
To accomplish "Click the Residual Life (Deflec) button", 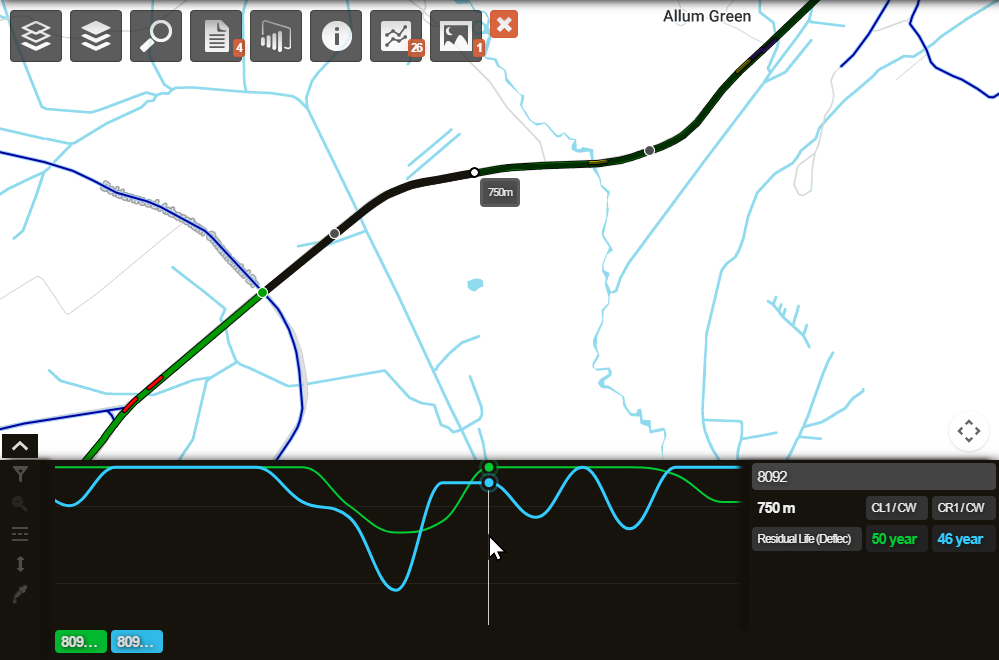I will pyautogui.click(x=806, y=539).
